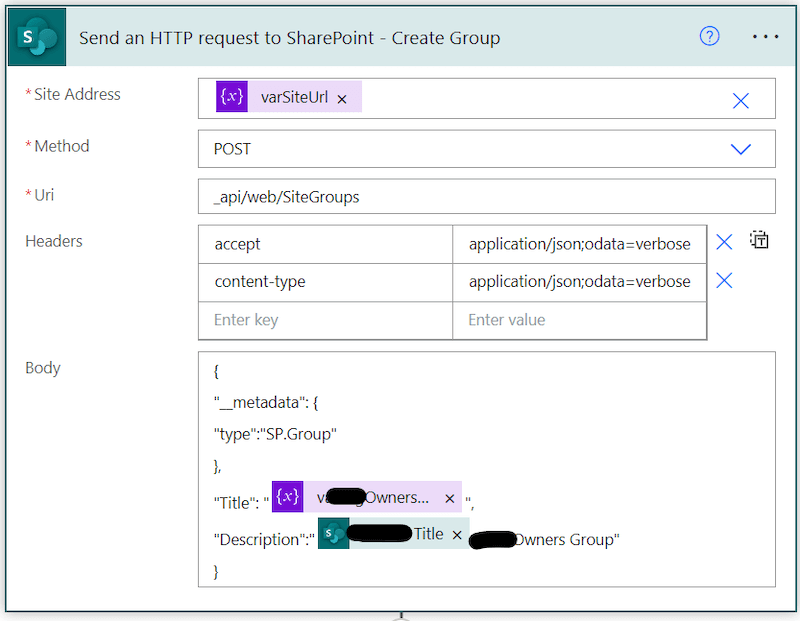Click the content-type header value cell

point(579,282)
